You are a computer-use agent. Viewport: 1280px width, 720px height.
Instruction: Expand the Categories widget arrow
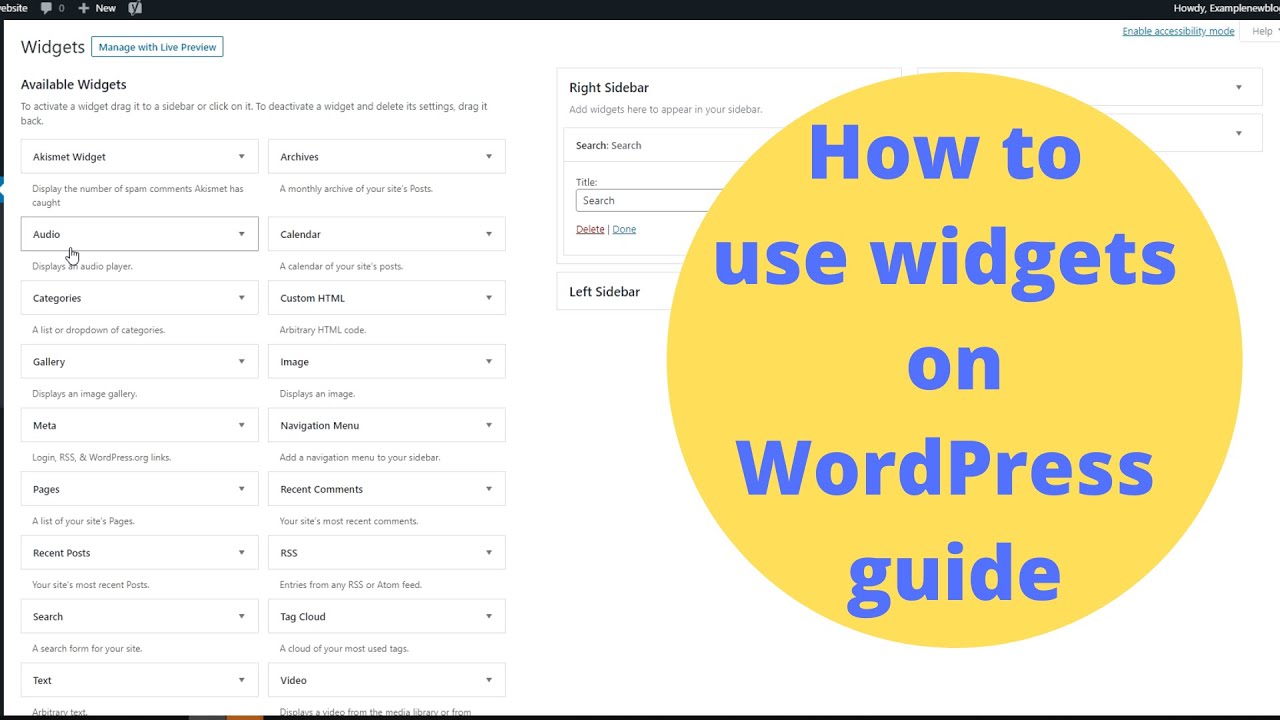click(241, 298)
